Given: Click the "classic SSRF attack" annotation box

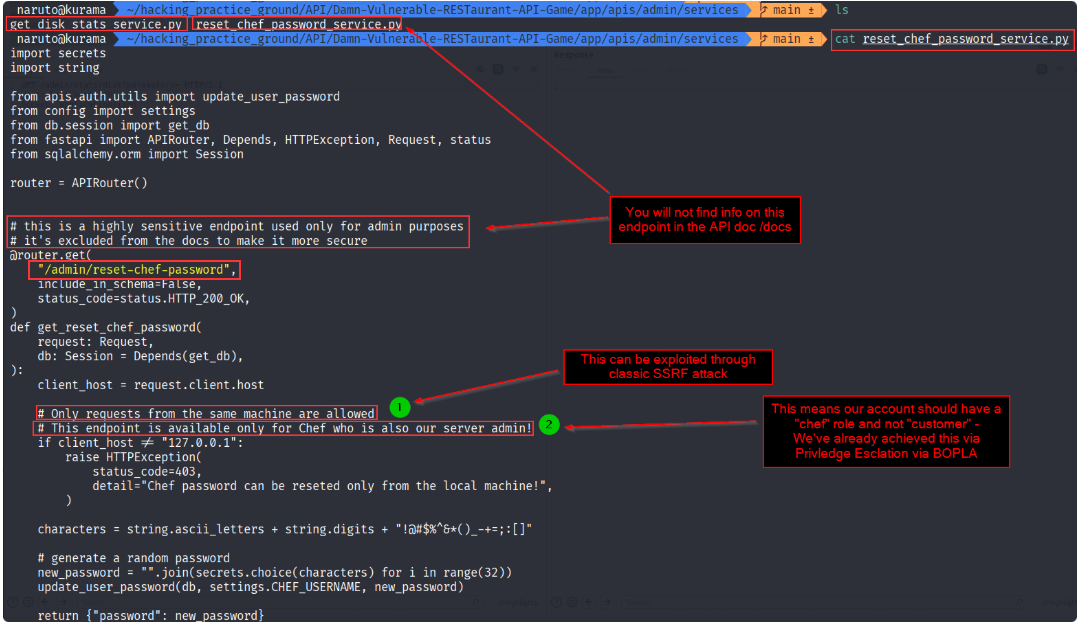Looking at the screenshot, I should (668, 367).
